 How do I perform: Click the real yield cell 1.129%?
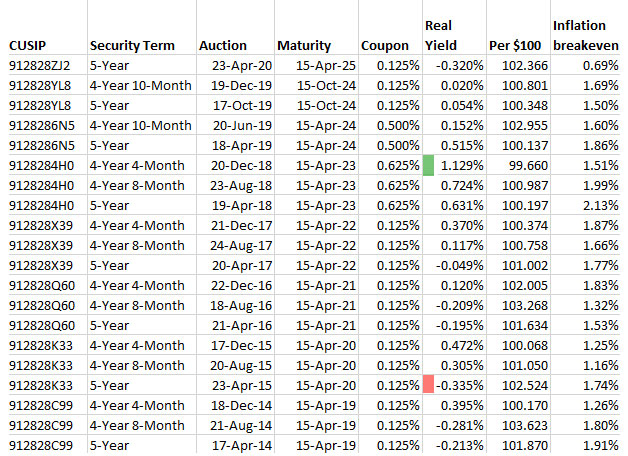(x=461, y=165)
